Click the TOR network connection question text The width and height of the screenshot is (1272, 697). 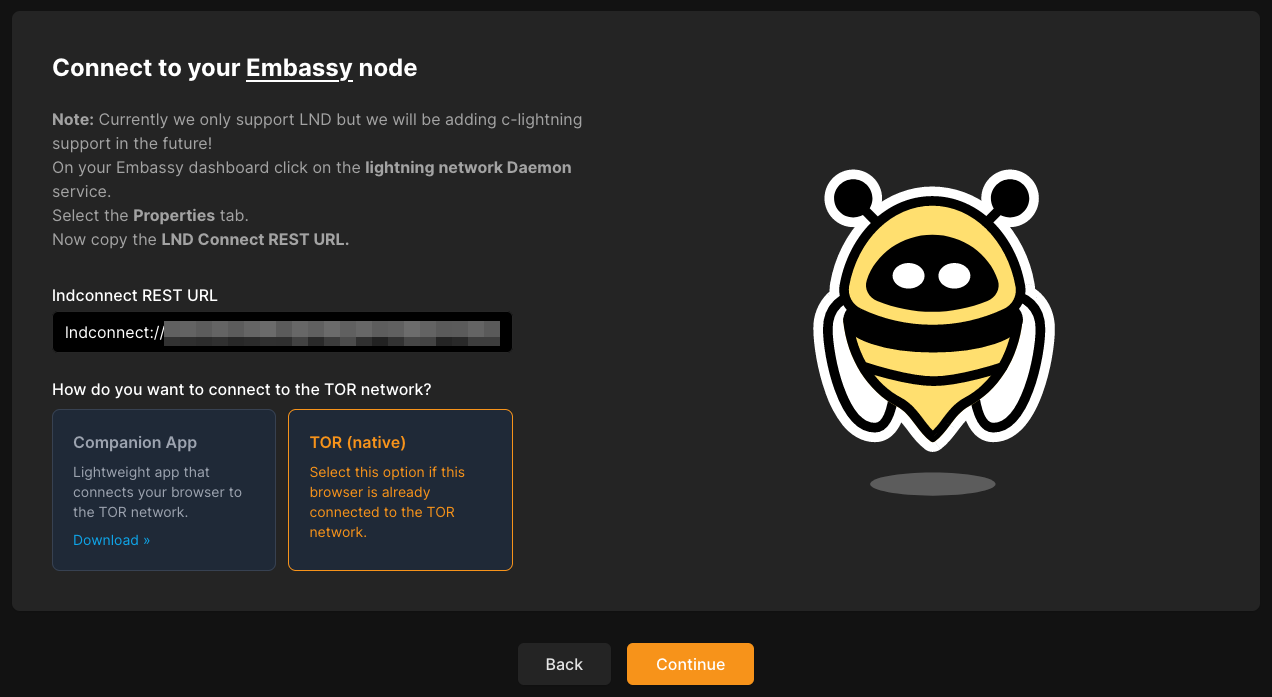[x=242, y=389]
